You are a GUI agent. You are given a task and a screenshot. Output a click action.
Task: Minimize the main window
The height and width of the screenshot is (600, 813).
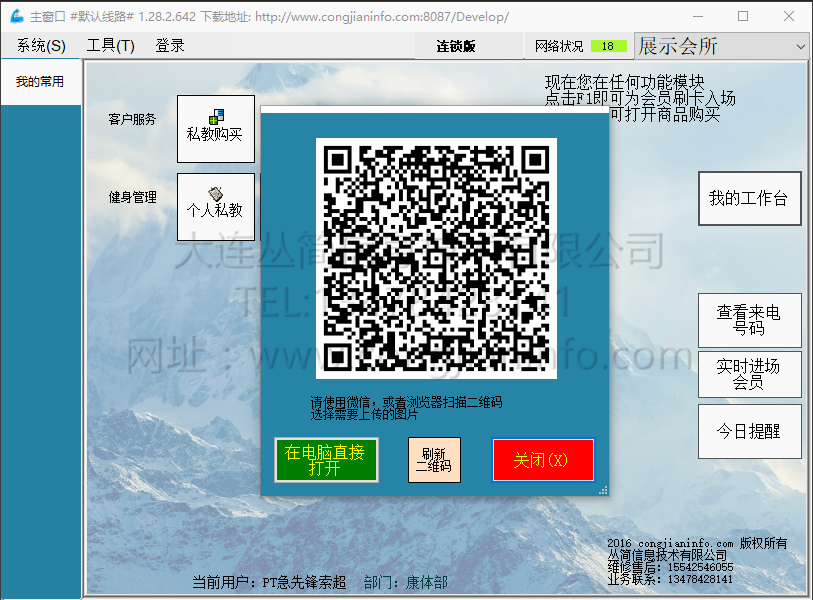[698, 16]
